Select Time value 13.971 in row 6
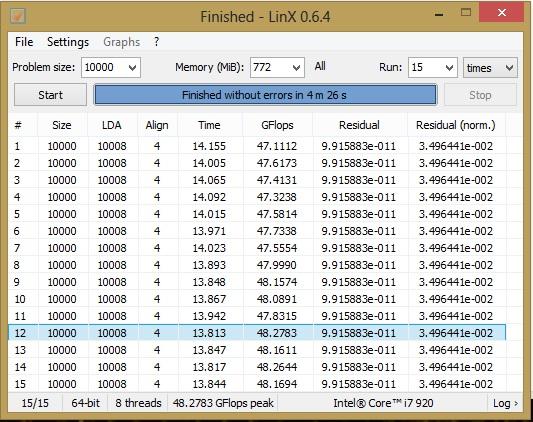Image resolution: width=533 pixels, height=422 pixels. tap(209, 231)
